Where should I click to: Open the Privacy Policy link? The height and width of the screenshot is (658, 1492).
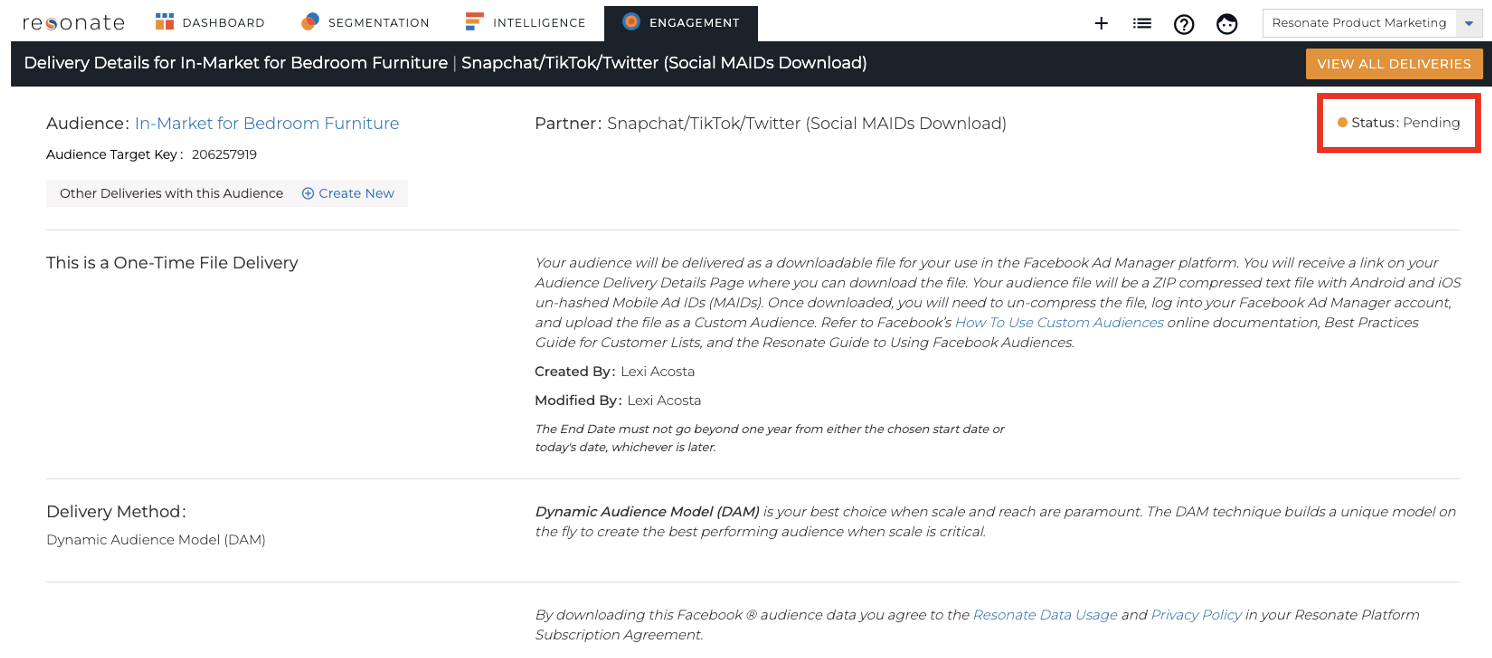click(1196, 615)
